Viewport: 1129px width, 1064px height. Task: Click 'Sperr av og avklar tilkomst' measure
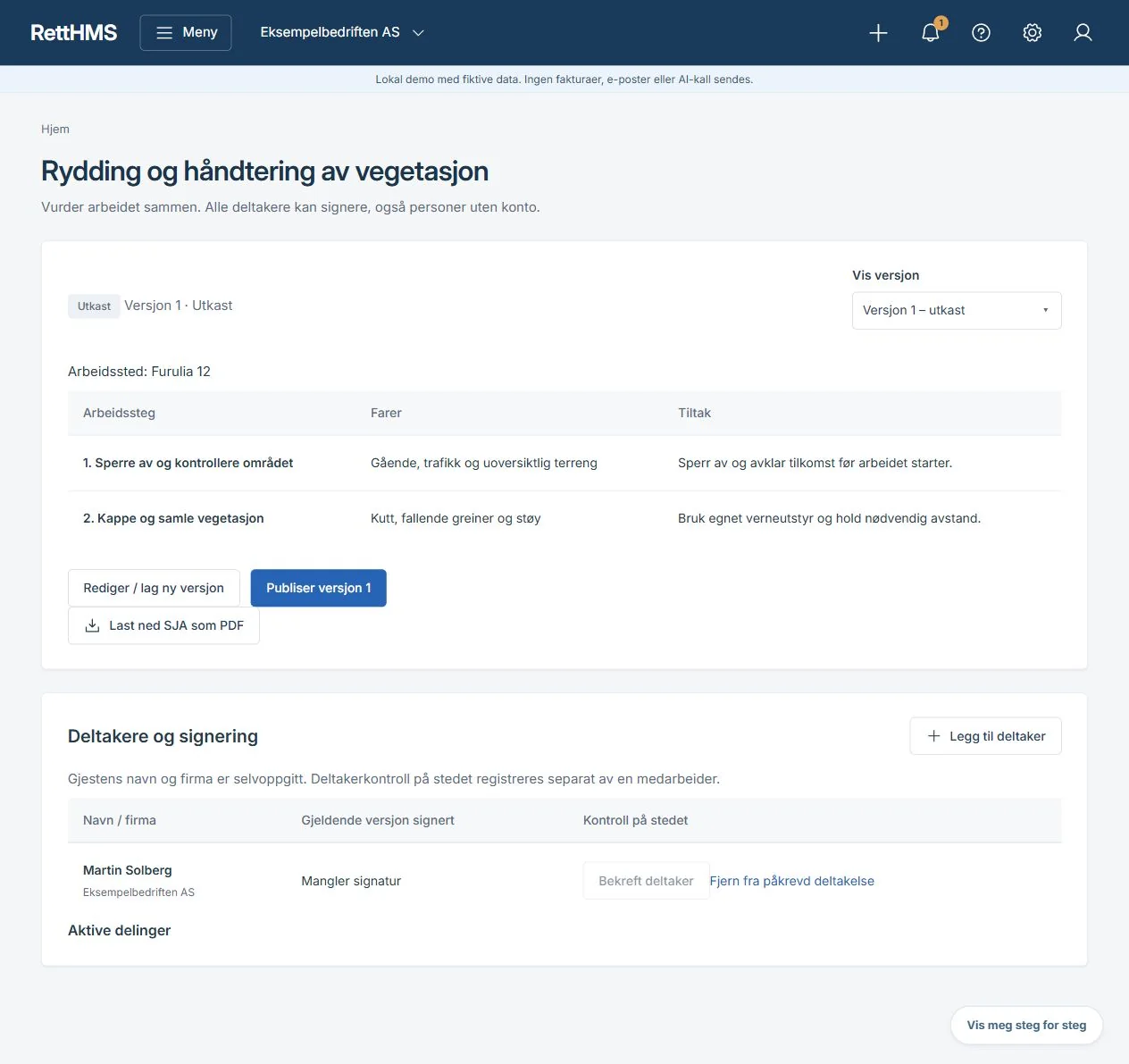pyautogui.click(x=815, y=463)
